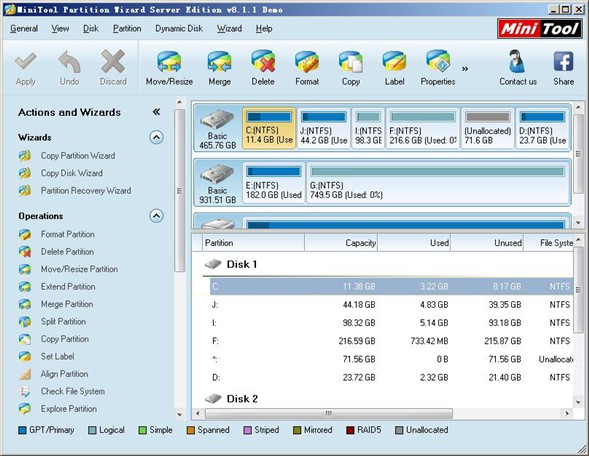This screenshot has width=589, height=456.
Task: Click the Disk 2 heading in list
Action: click(242, 399)
